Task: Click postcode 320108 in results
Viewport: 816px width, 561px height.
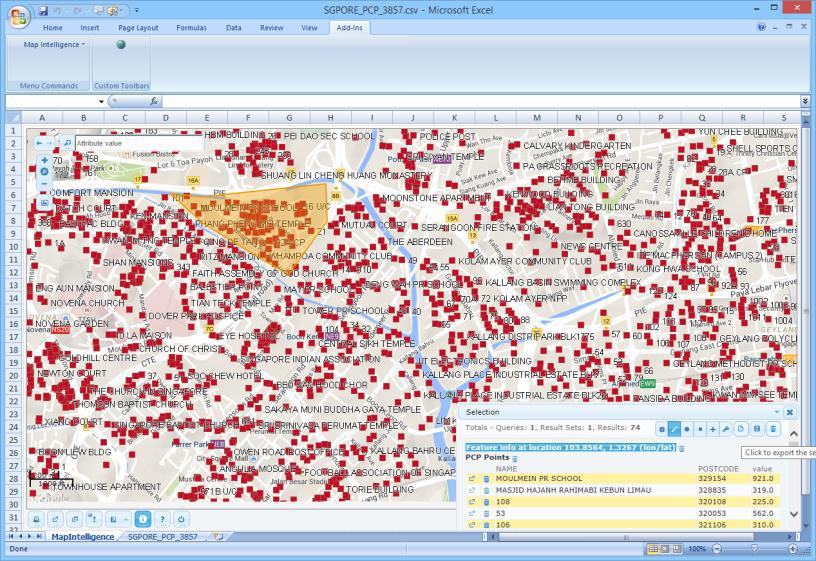Action: [711, 502]
